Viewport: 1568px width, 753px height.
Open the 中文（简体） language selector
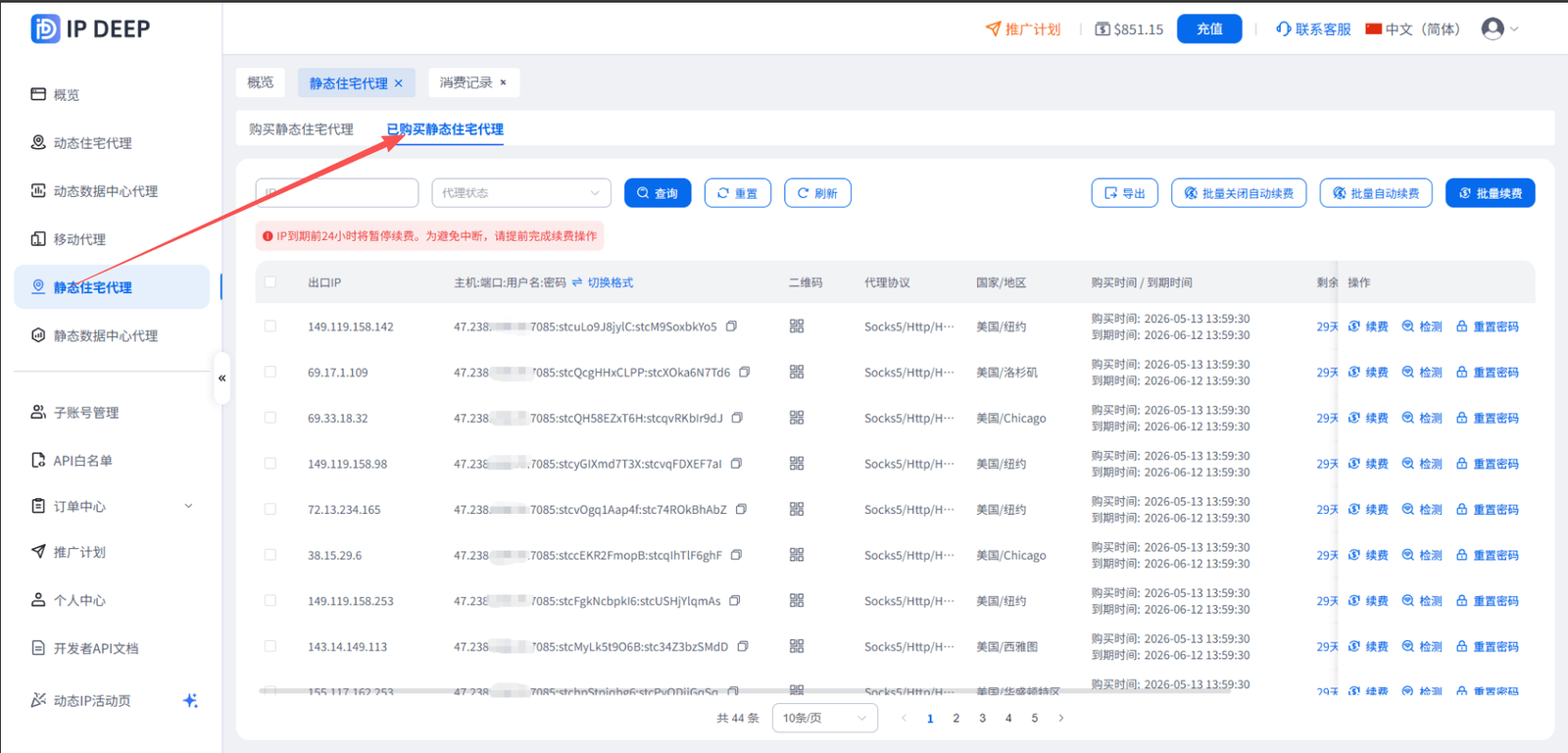1412,29
